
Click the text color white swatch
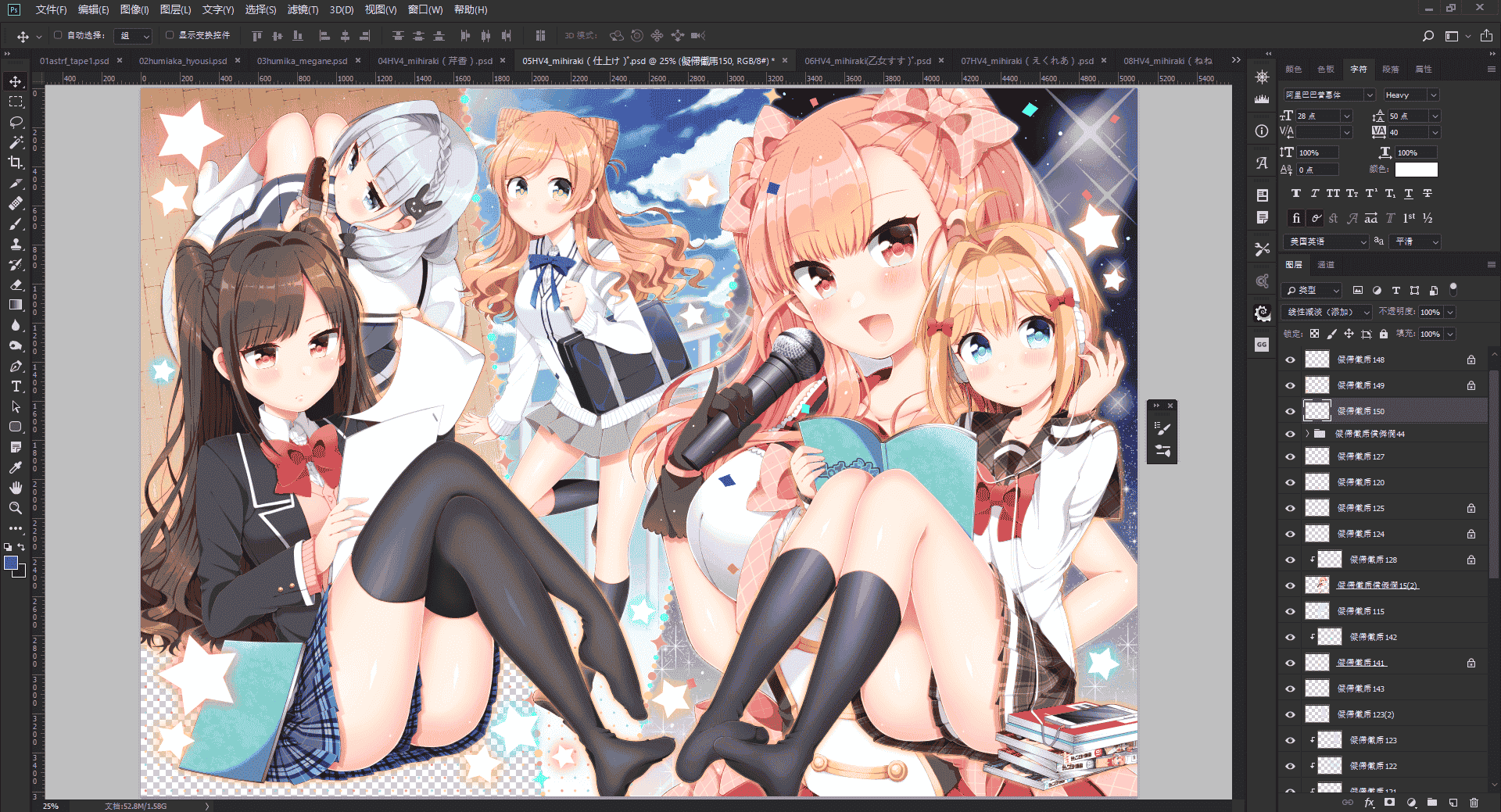click(x=1416, y=170)
